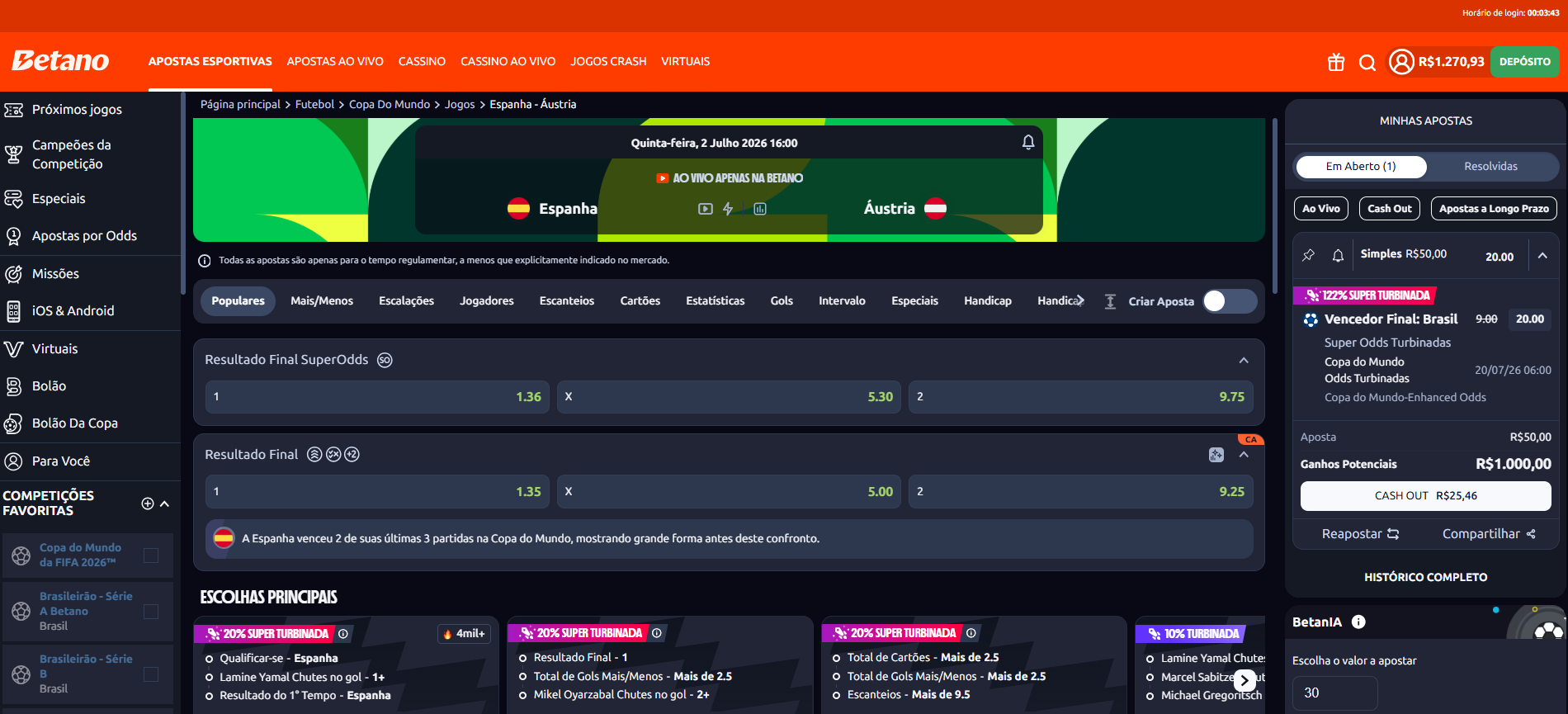This screenshot has height=714, width=1568.
Task: Click the BetanIA info icon
Action: [x=1358, y=622]
